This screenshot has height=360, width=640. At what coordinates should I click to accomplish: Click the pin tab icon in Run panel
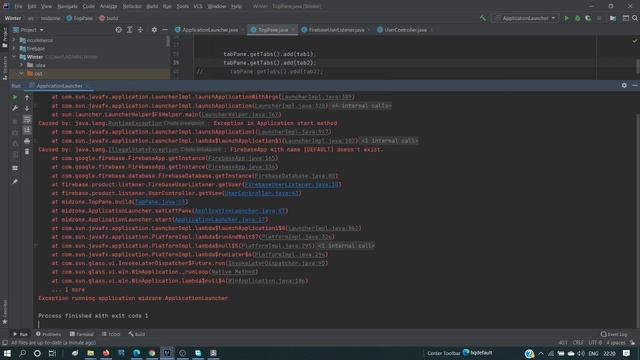pyautogui.click(x=15, y=181)
